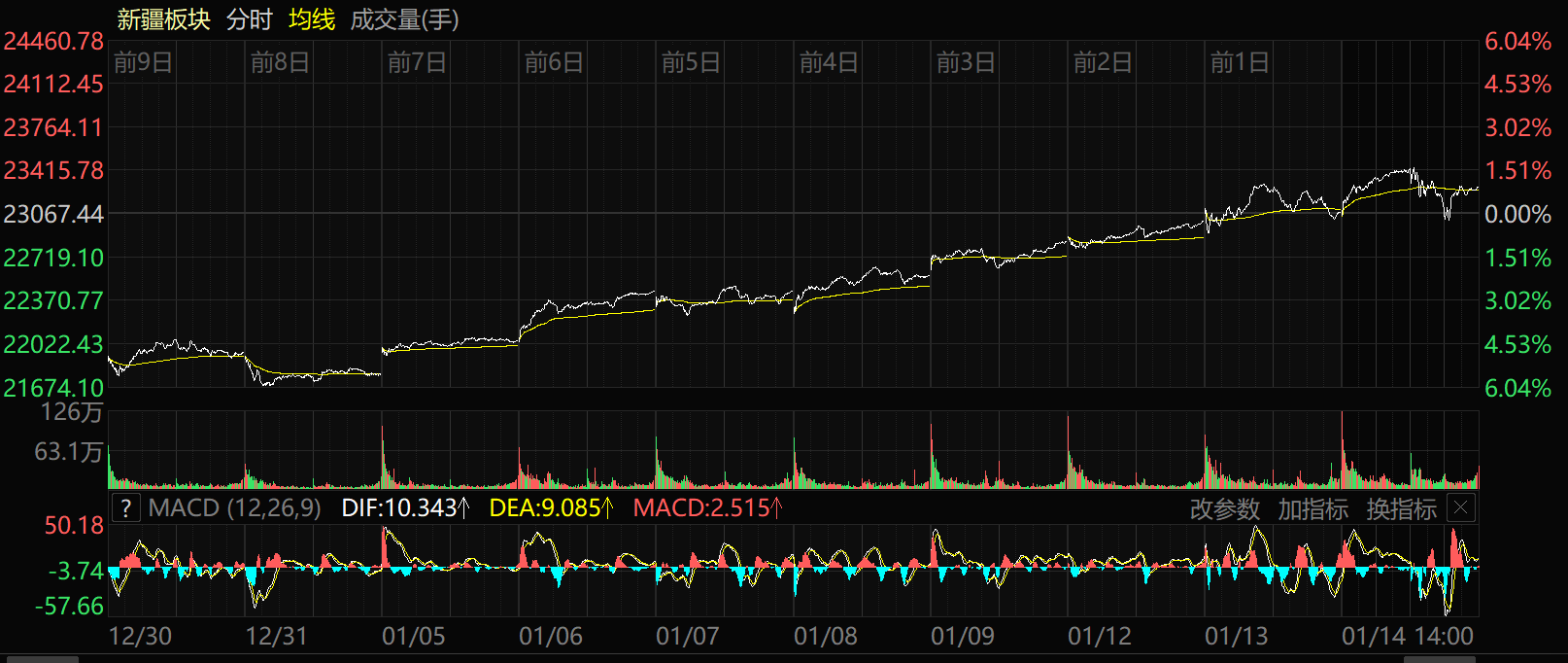Open 改参数 to modify MACD parameters
This screenshot has height=663, width=1568.
[x=1224, y=508]
